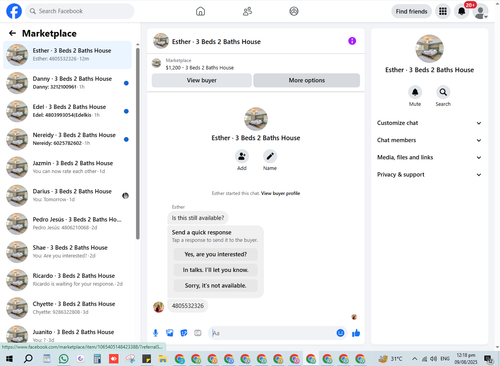
Task: Click the message bubble '4805532326'
Action: 188,306
